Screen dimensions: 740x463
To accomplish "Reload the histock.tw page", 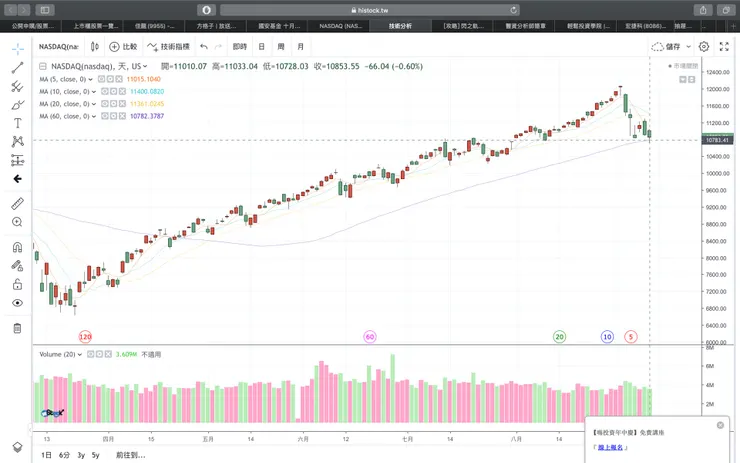I will click(513, 10).
